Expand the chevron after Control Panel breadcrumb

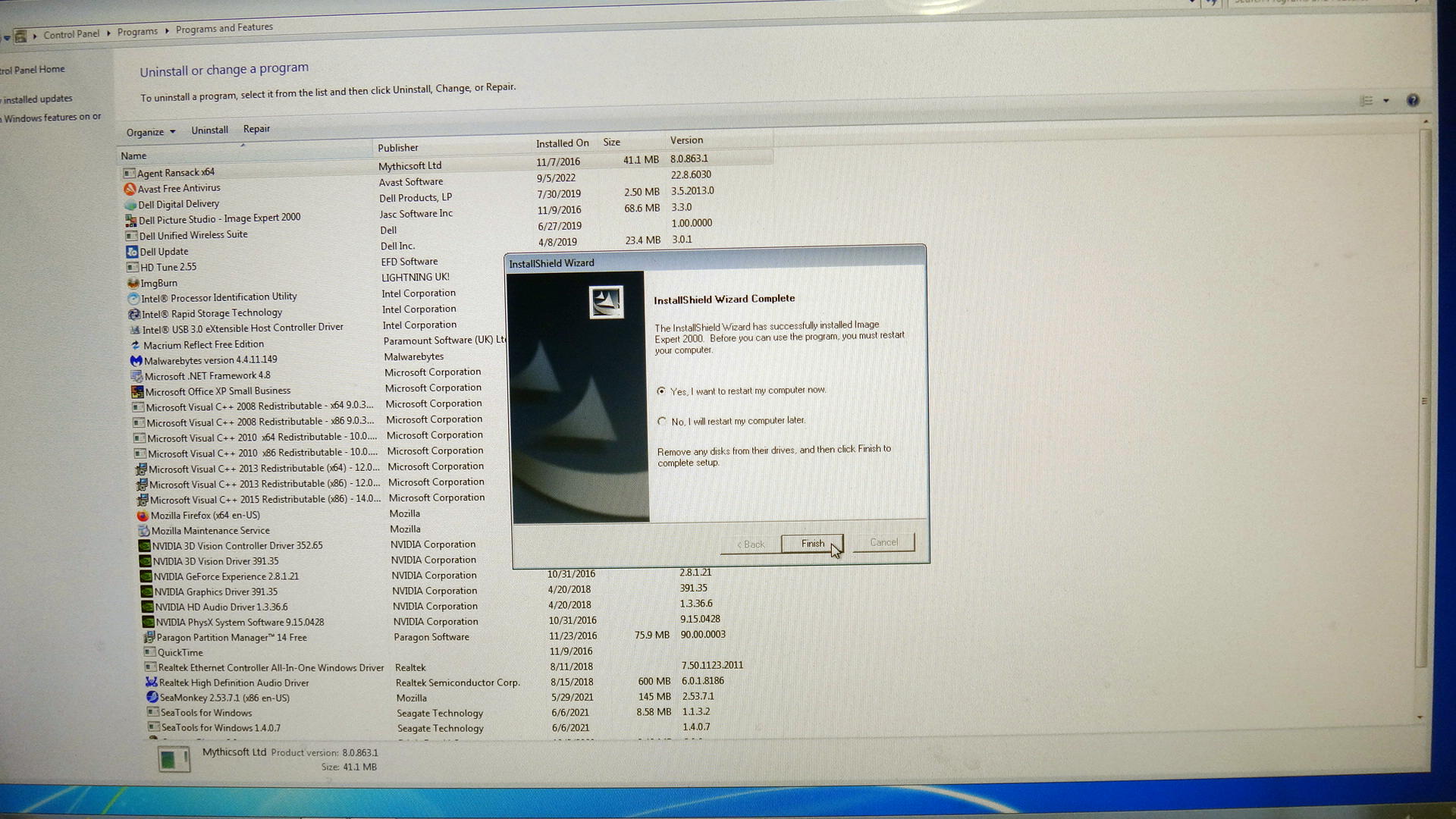coord(109,33)
